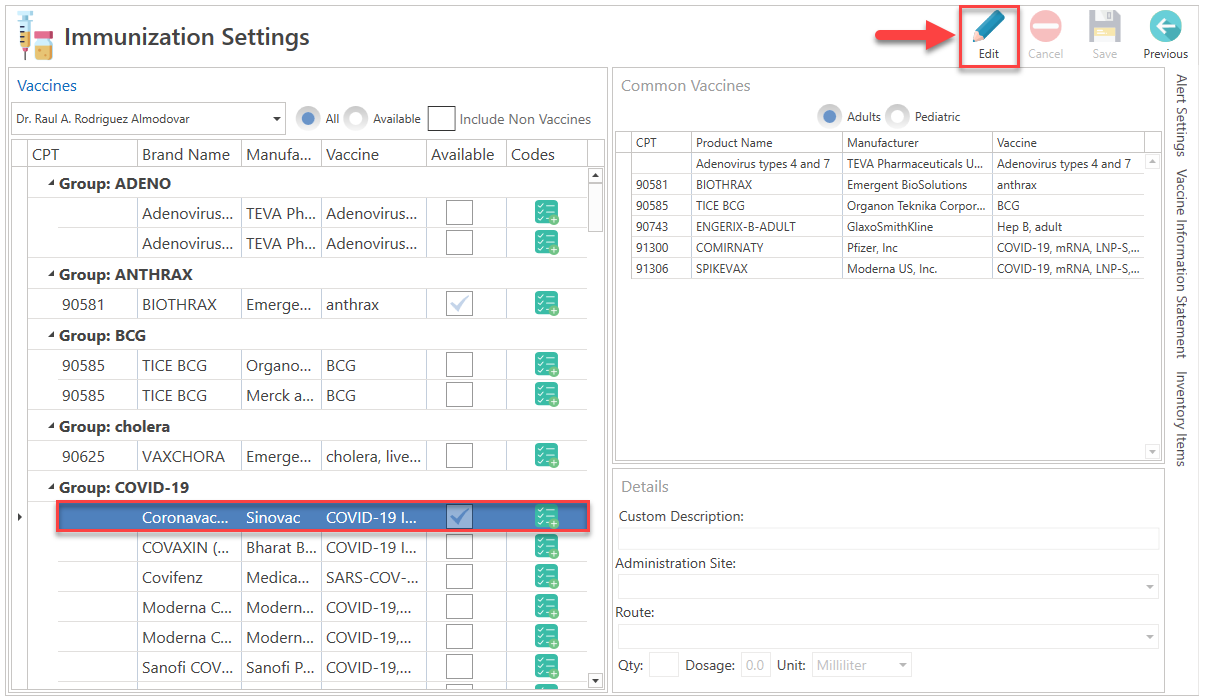Open codes icon for TICE BCG Merck row

pyautogui.click(x=546, y=395)
